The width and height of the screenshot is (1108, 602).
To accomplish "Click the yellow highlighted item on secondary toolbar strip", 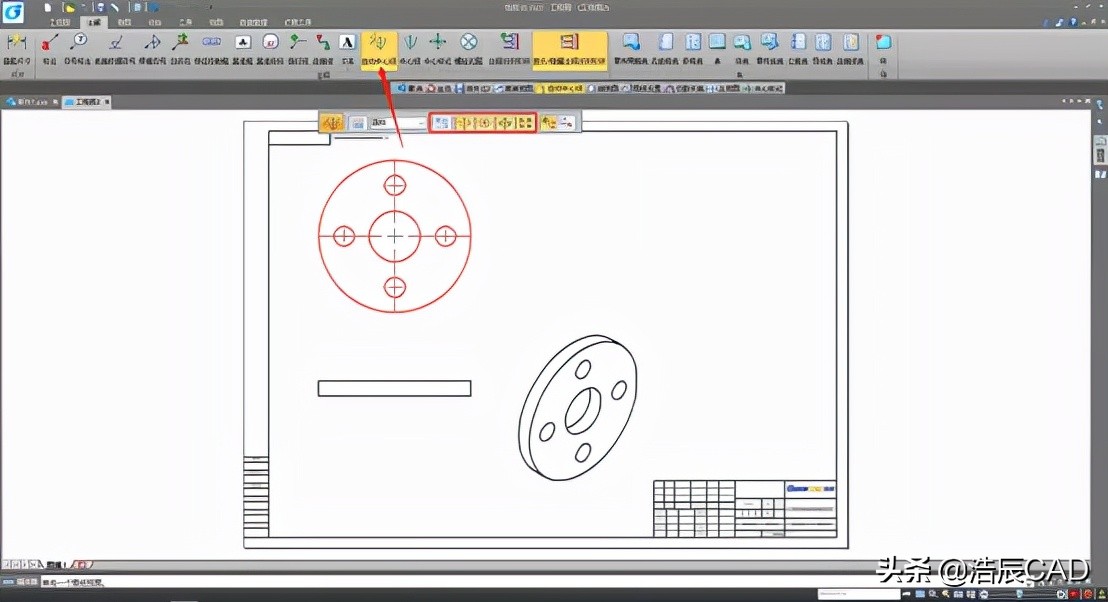I will click(560, 88).
